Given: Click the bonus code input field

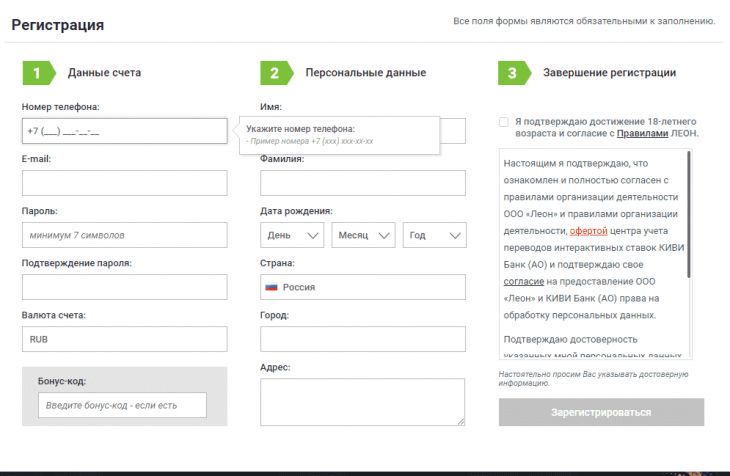Looking at the screenshot, I should tap(122, 404).
